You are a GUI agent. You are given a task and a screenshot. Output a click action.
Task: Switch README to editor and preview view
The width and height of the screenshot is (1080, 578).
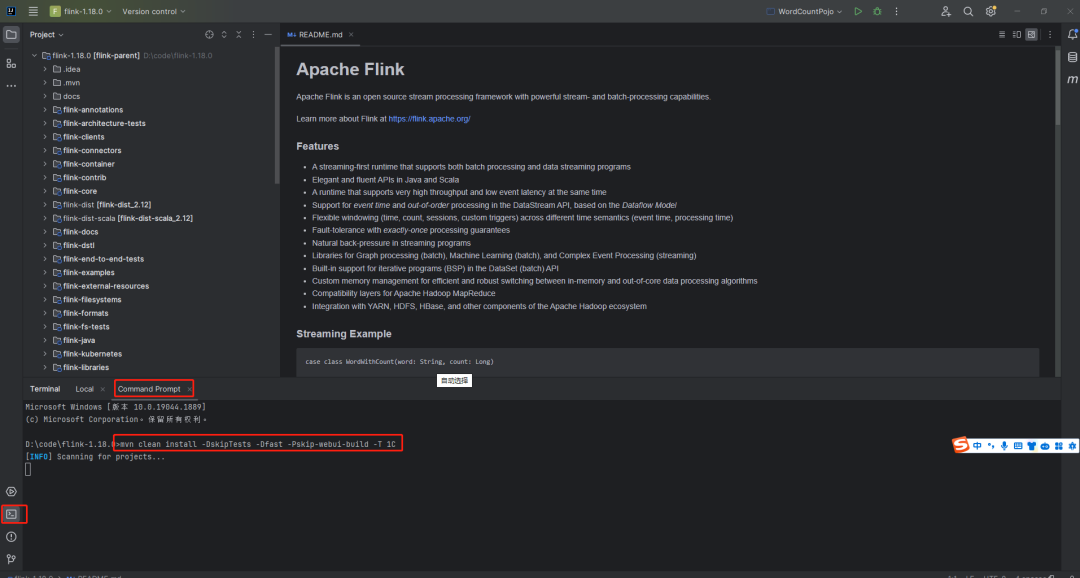1017,34
